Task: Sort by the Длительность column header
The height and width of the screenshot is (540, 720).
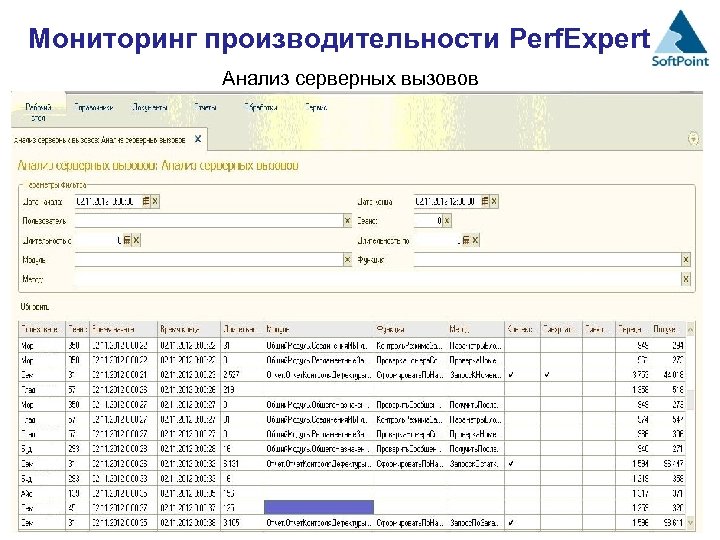Action: [x=242, y=329]
